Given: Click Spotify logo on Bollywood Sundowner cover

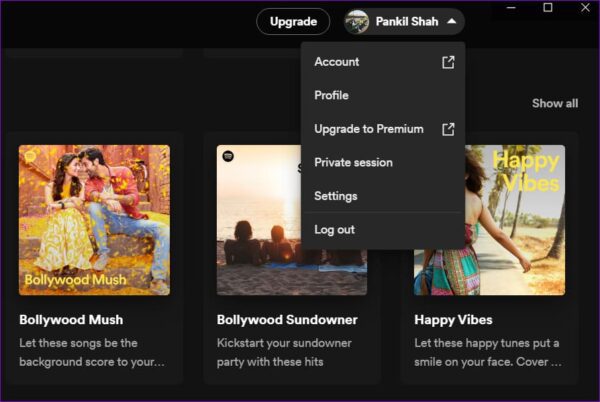Looking at the screenshot, I should click(x=228, y=157).
